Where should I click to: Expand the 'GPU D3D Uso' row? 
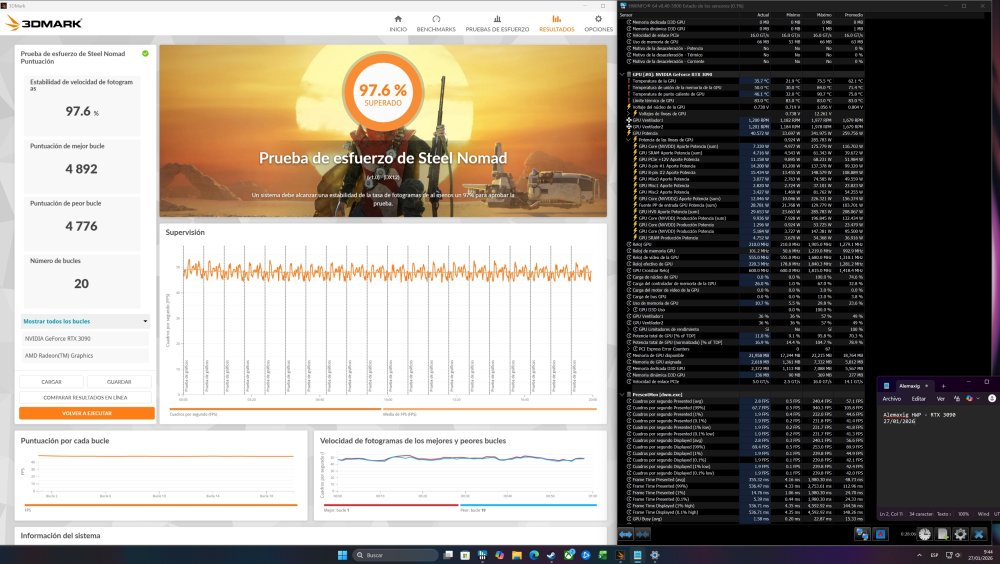point(628,309)
